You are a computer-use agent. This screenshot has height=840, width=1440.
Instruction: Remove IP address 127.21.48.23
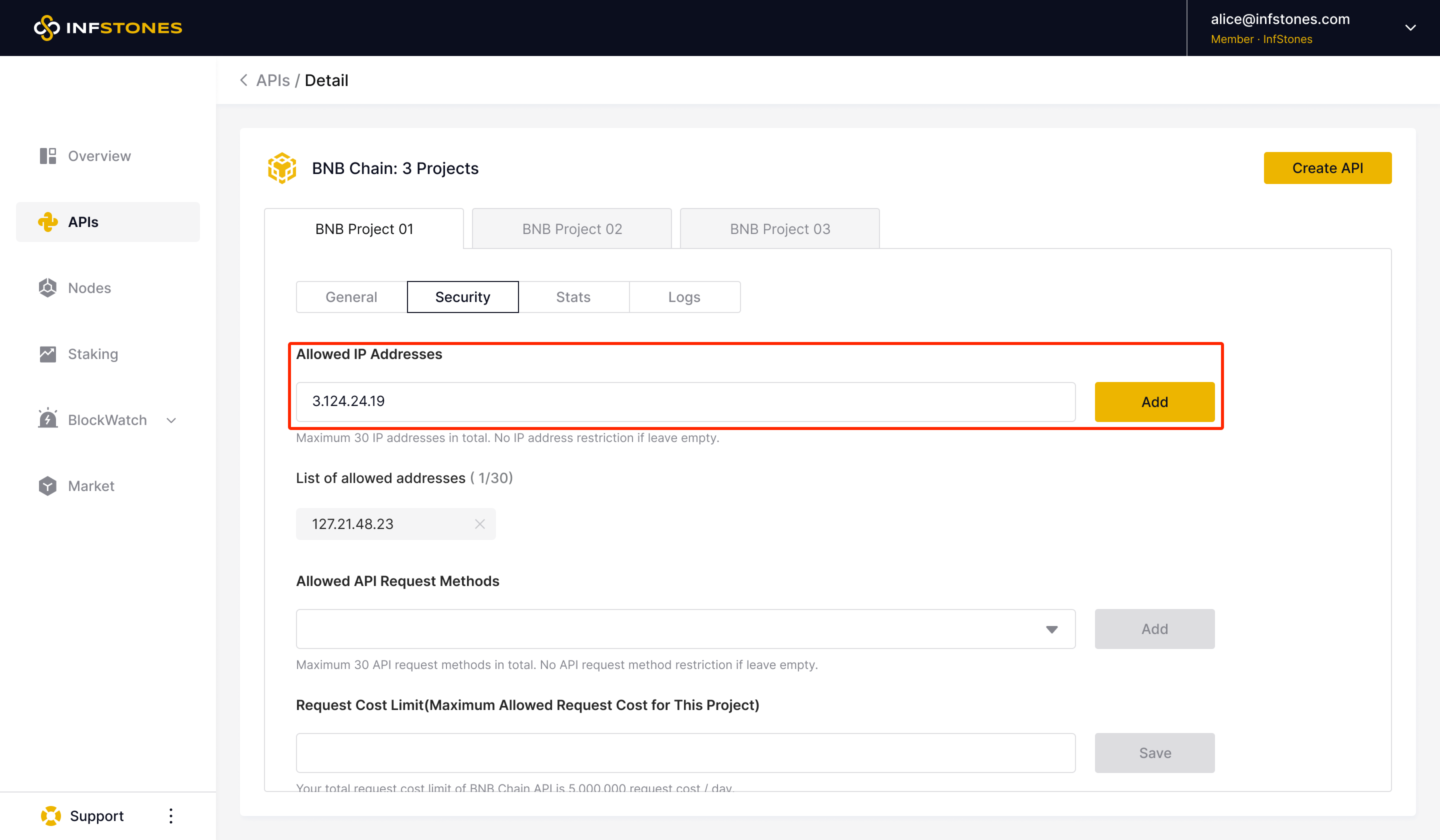479,524
